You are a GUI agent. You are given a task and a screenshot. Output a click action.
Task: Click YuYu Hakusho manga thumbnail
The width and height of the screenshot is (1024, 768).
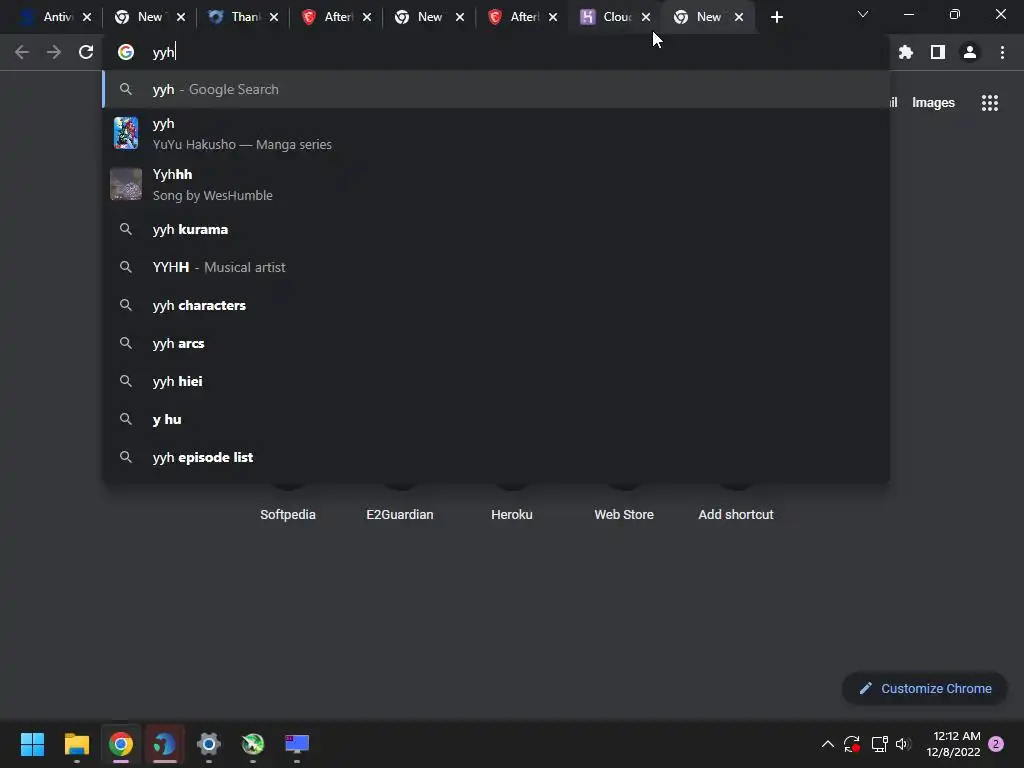(x=125, y=133)
